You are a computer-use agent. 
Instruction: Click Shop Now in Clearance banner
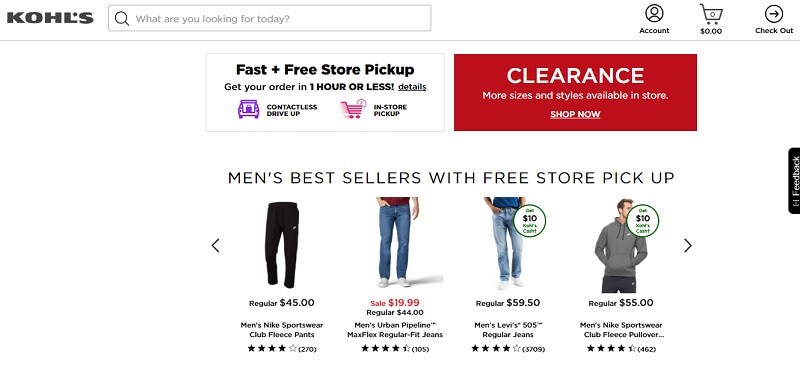575,114
